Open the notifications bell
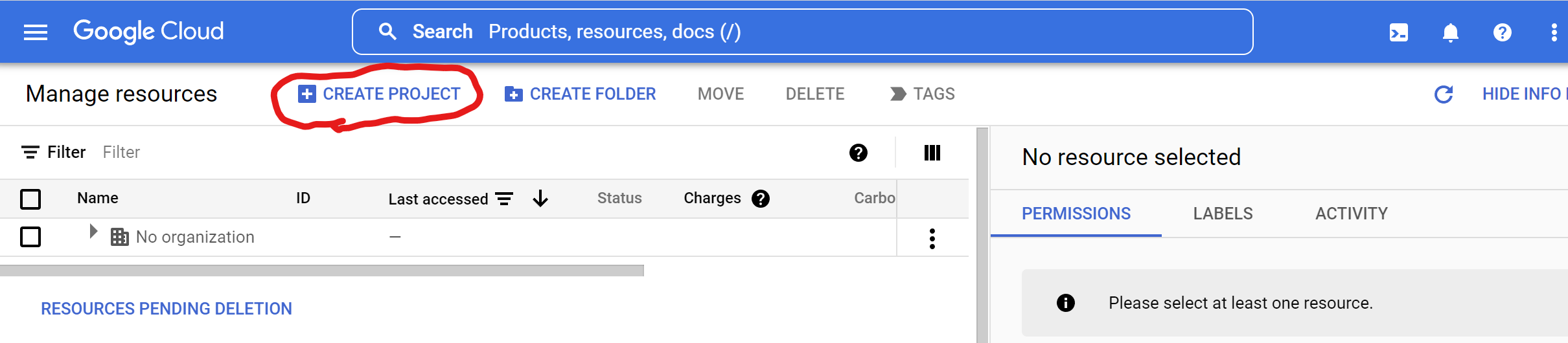The height and width of the screenshot is (343, 1568). pyautogui.click(x=1450, y=32)
